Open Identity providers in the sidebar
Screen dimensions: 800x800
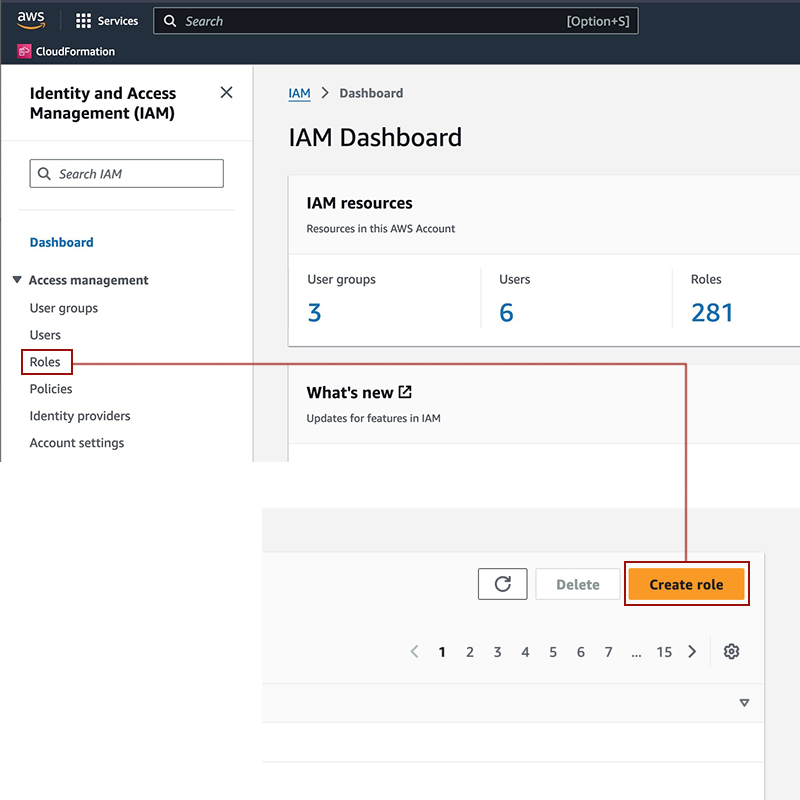pyautogui.click(x=80, y=416)
